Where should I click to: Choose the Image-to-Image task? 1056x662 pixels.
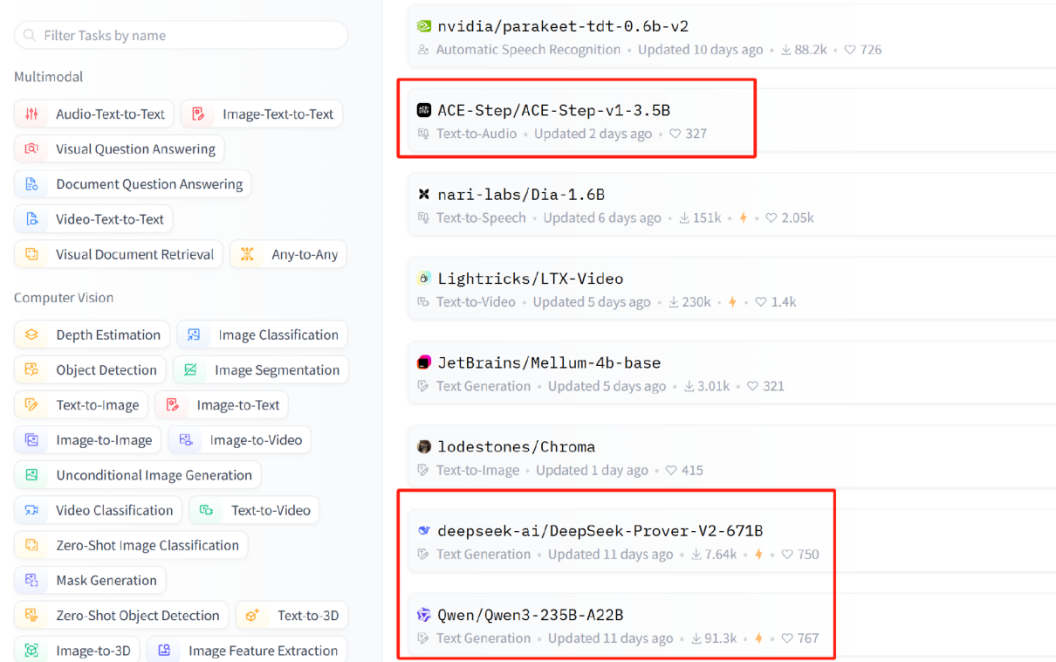click(88, 440)
